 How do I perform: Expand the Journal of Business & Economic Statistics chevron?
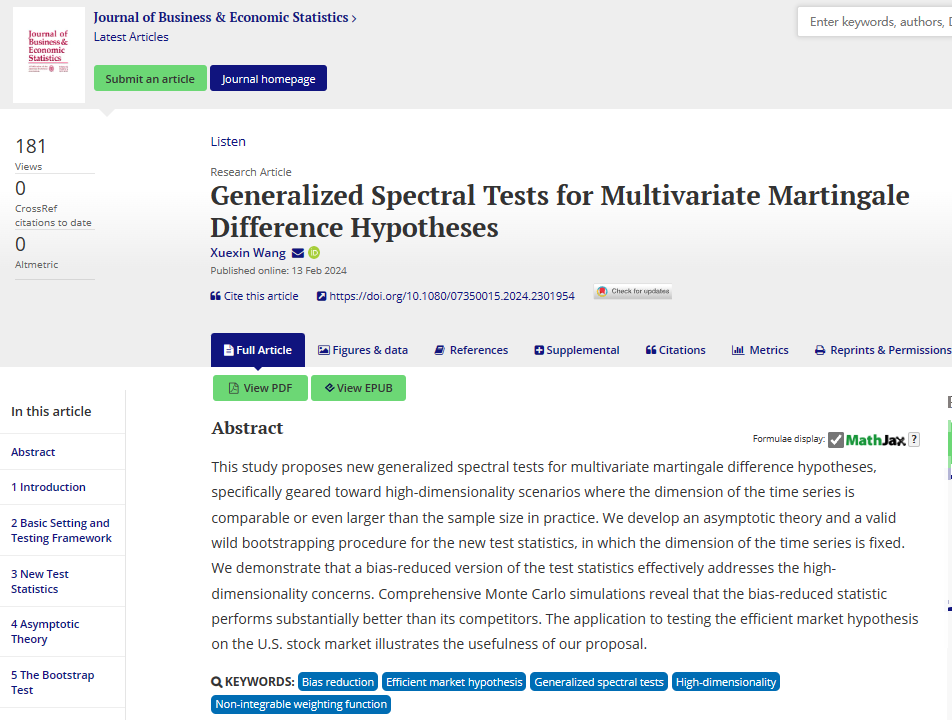click(354, 18)
